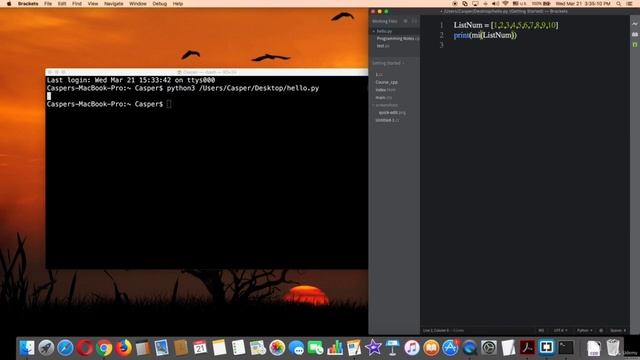Viewport: 640px width, 360px height.
Task: Open Calendar from the dock
Action: [x=200, y=348]
